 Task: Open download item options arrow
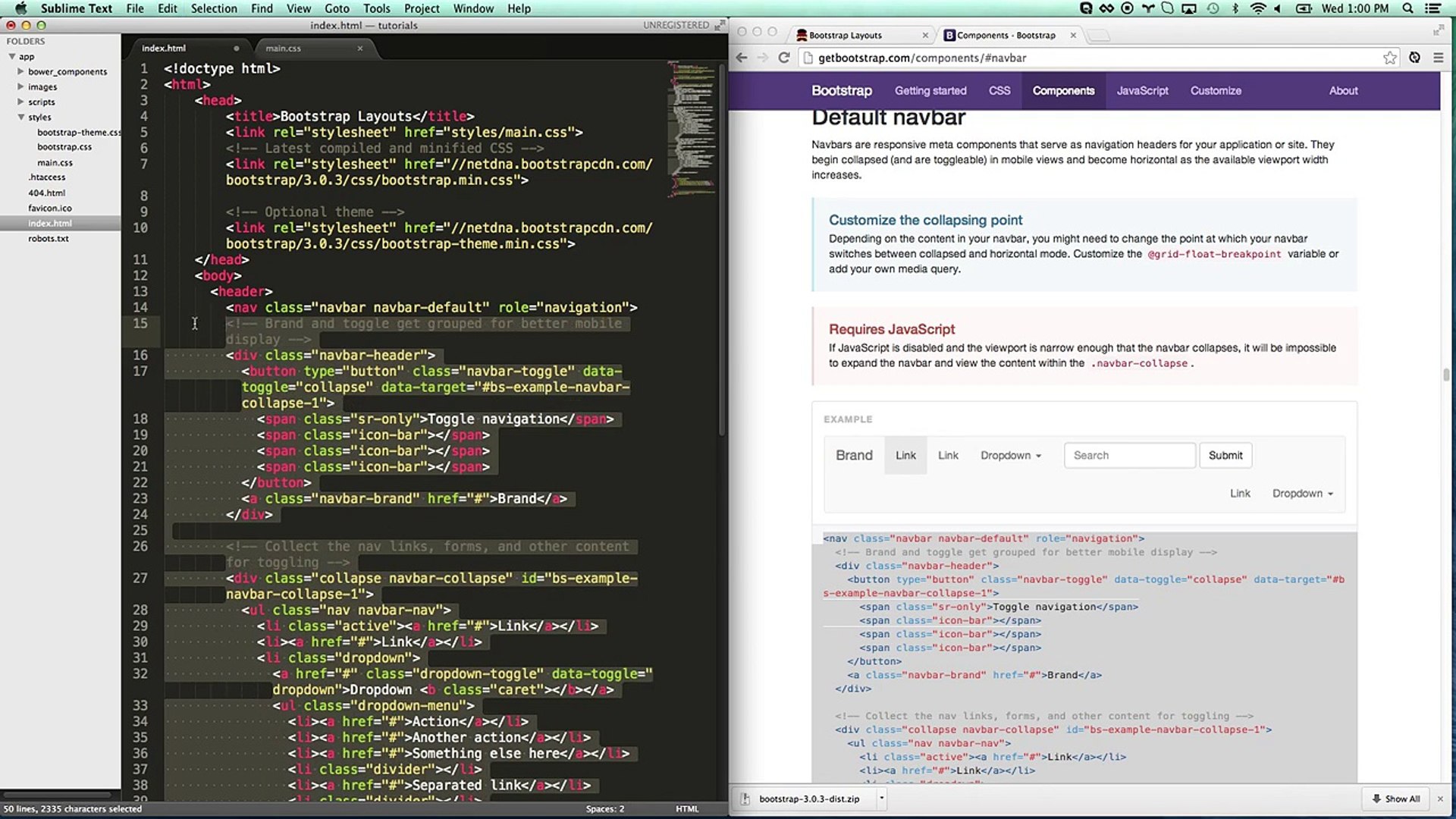pyautogui.click(x=881, y=798)
